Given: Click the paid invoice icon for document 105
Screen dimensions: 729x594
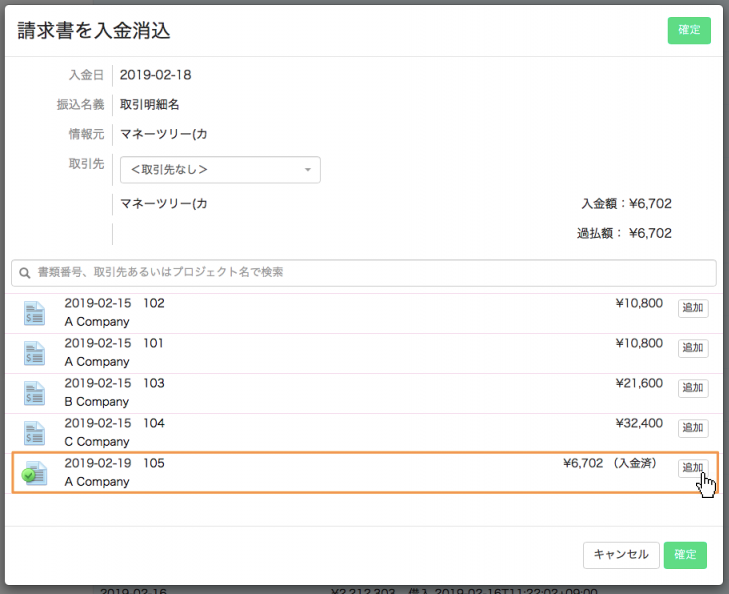Looking at the screenshot, I should (x=34, y=473).
